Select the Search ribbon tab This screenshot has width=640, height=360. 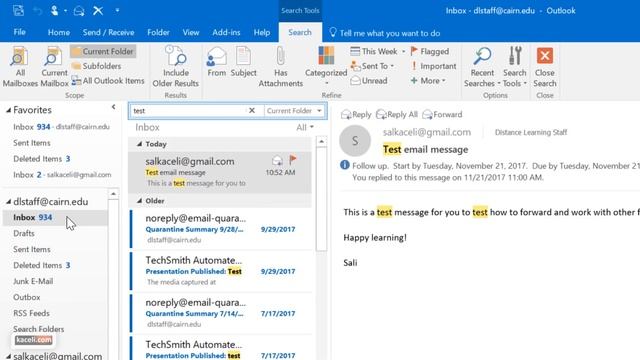pyautogui.click(x=300, y=32)
